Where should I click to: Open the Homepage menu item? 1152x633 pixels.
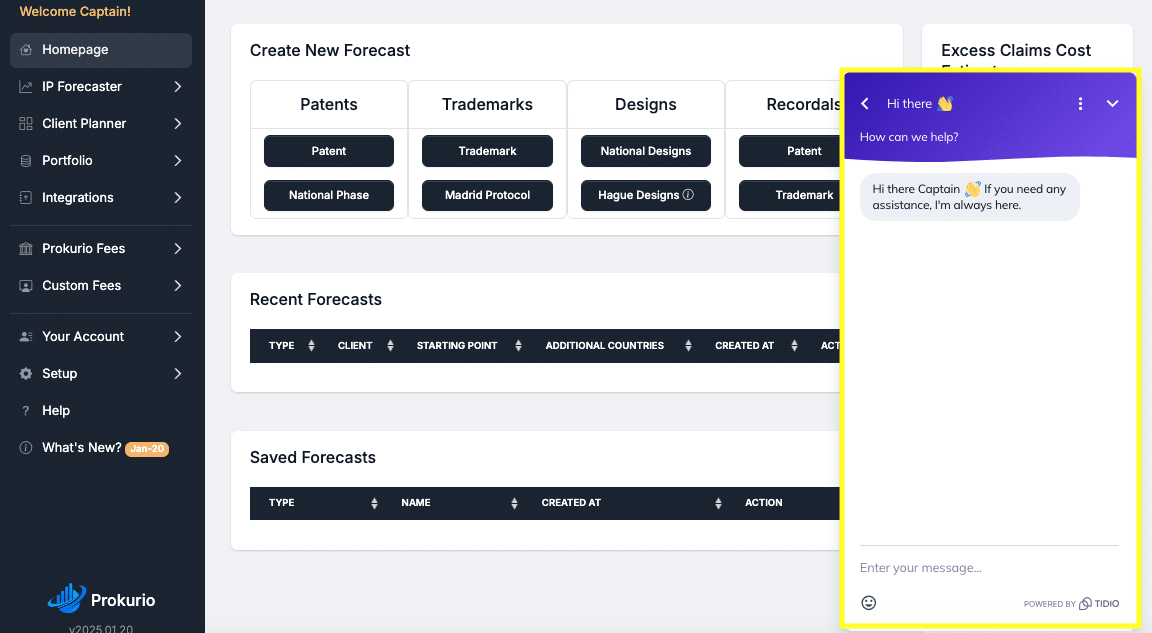(101, 50)
